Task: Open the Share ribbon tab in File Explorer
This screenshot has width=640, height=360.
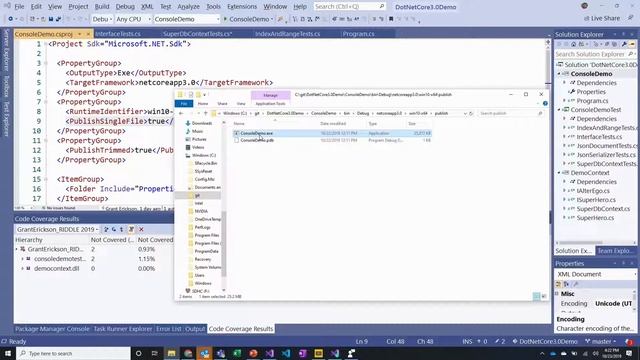Action: tap(222, 104)
